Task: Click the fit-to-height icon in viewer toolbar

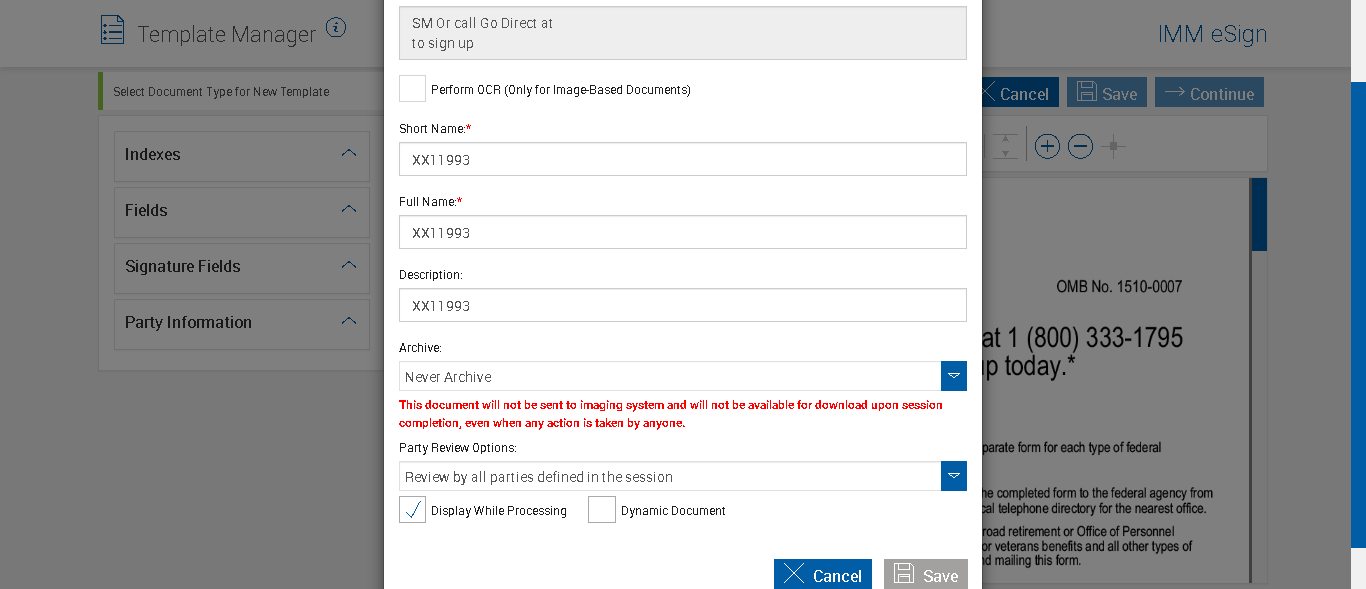Action: tap(1006, 147)
